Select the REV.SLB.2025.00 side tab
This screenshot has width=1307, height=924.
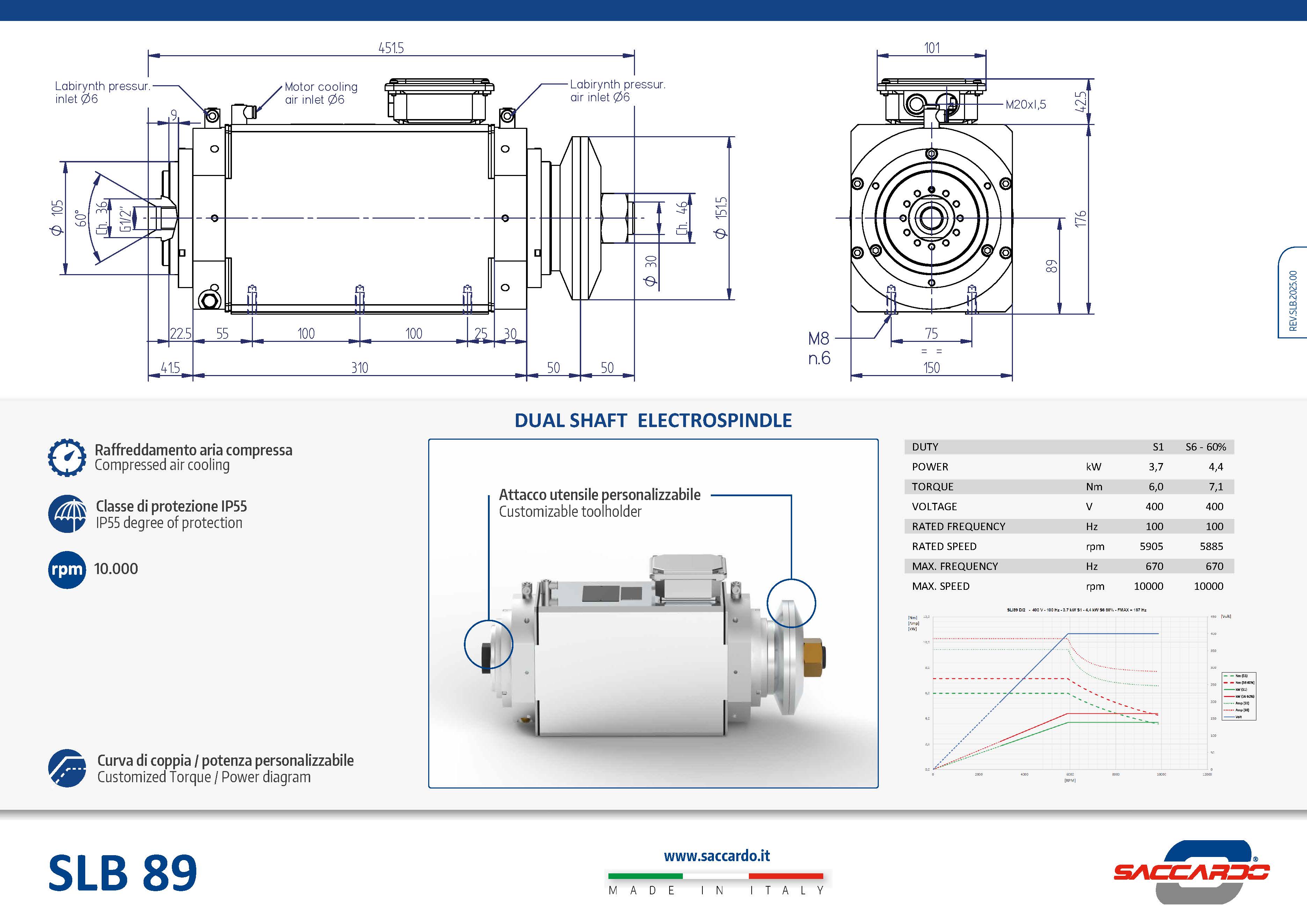1293,292
